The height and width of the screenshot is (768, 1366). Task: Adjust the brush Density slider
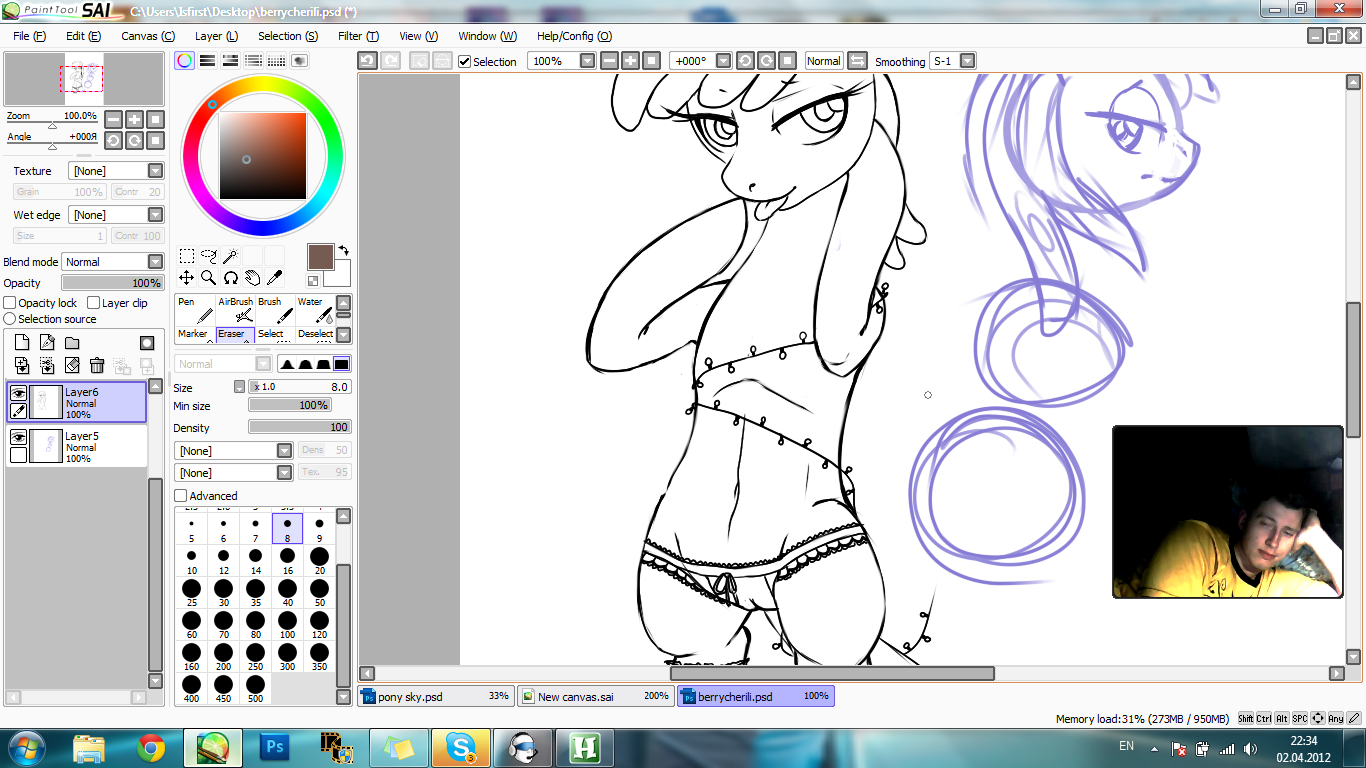tap(299, 427)
